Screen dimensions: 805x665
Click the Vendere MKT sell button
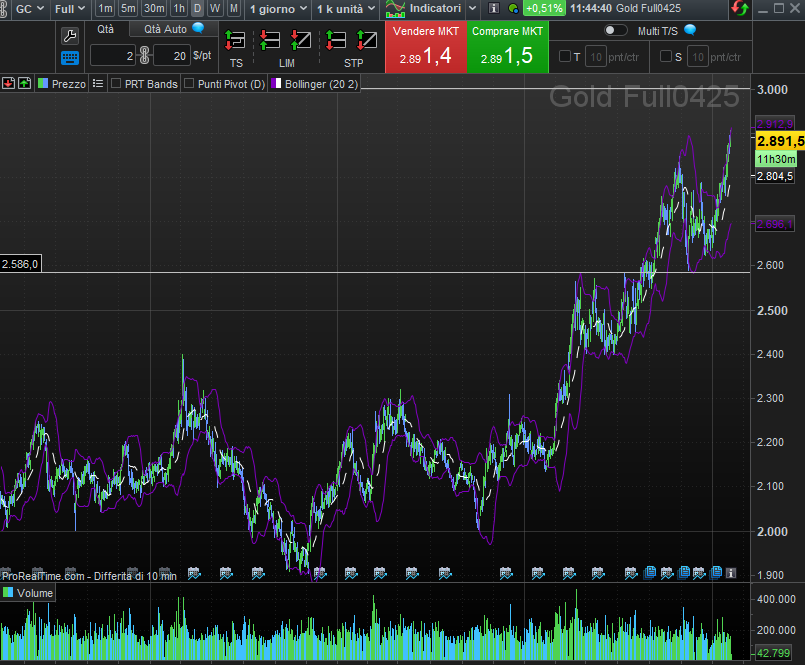425,47
